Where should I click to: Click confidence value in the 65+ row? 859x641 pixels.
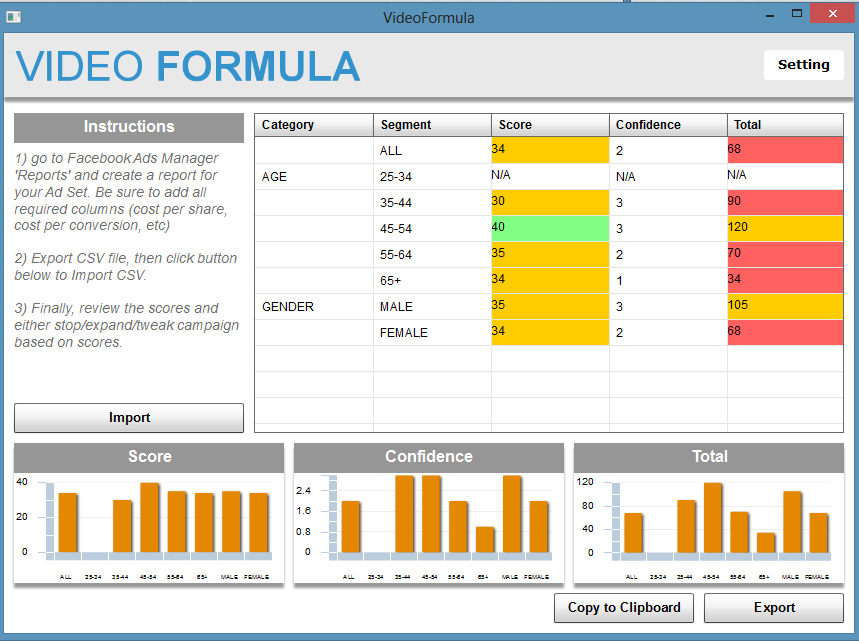coord(668,281)
